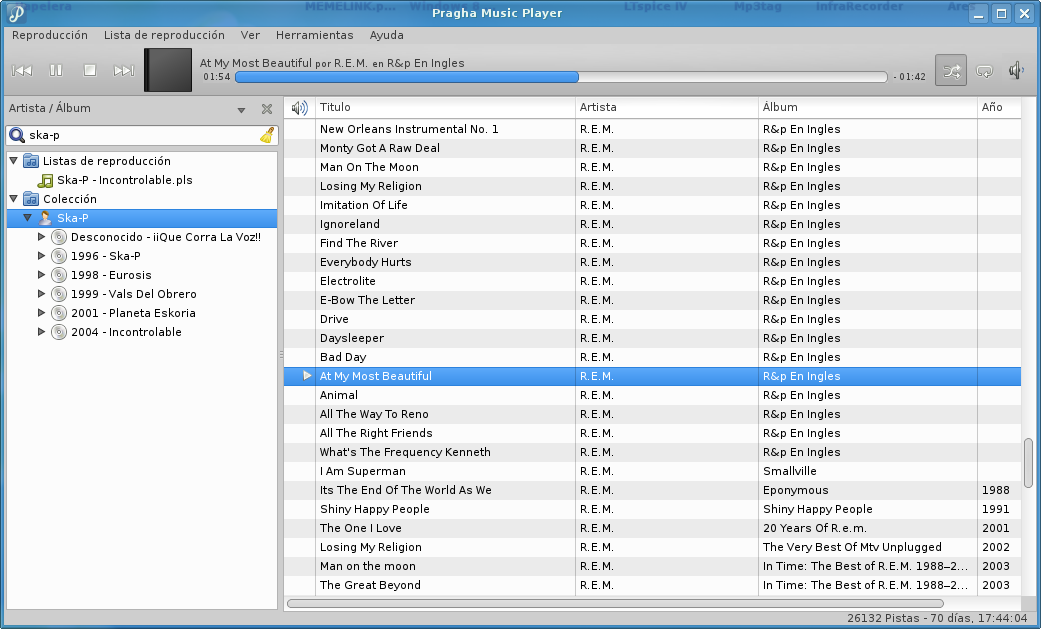Sort by Artista column header
Image resolution: width=1041 pixels, height=629 pixels.
(667, 108)
